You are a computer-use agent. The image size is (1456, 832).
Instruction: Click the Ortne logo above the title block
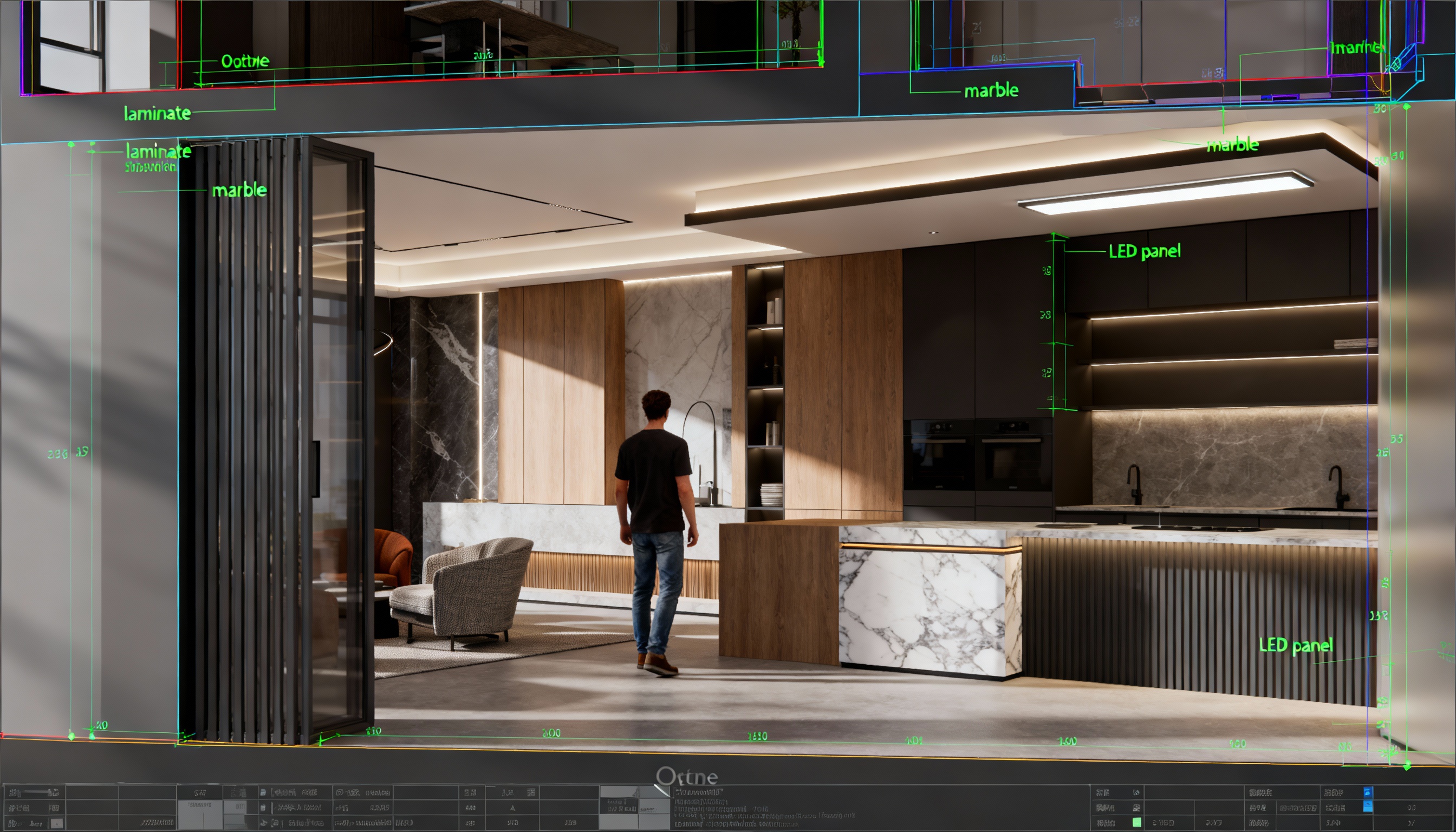click(x=687, y=777)
